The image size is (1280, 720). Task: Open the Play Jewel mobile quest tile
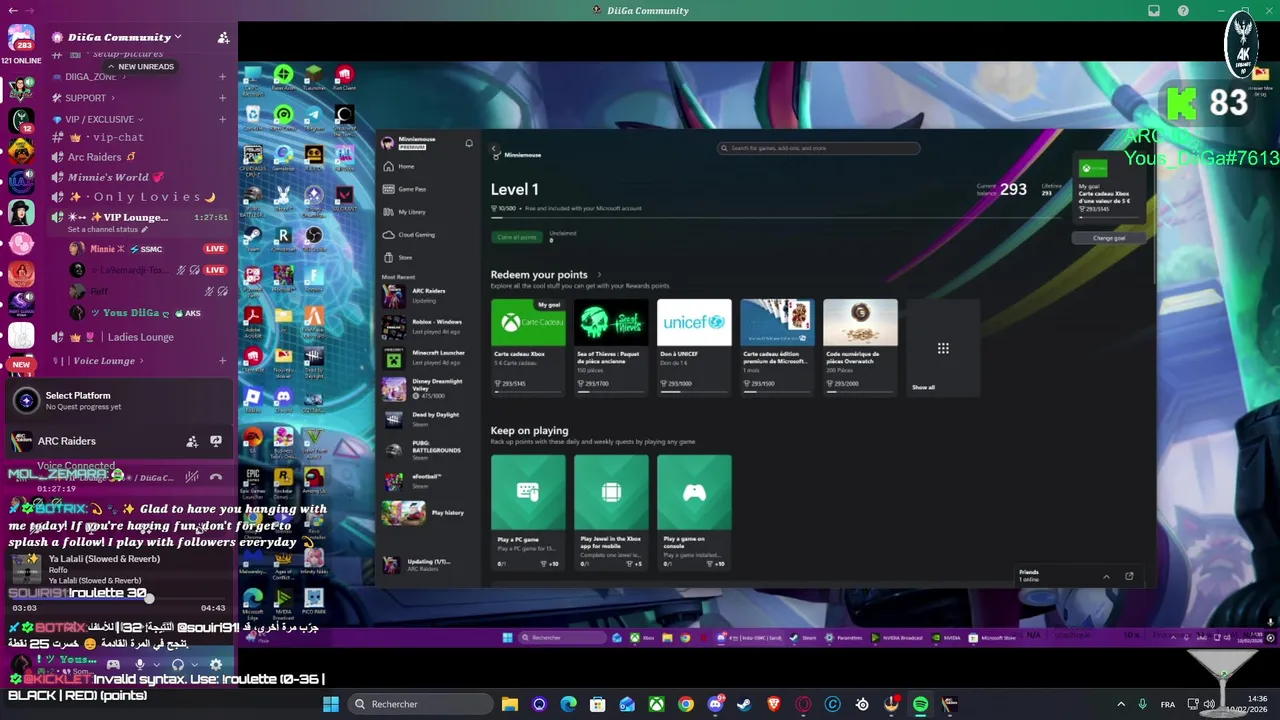611,513
